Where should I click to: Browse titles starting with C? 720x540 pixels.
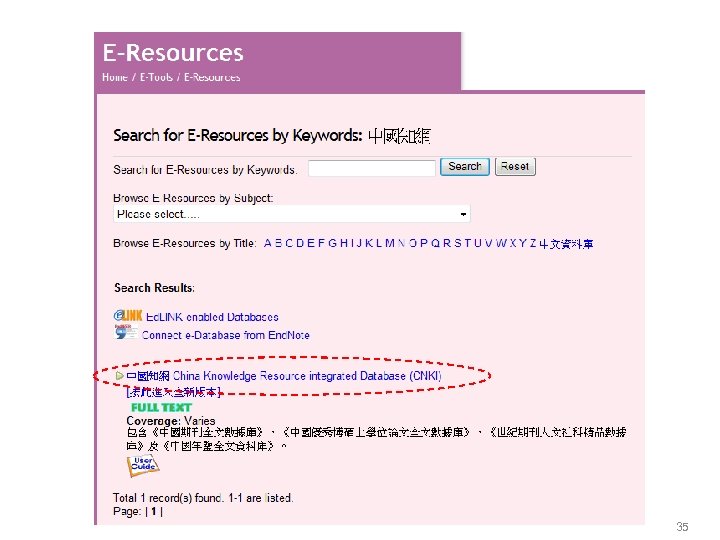click(289, 243)
